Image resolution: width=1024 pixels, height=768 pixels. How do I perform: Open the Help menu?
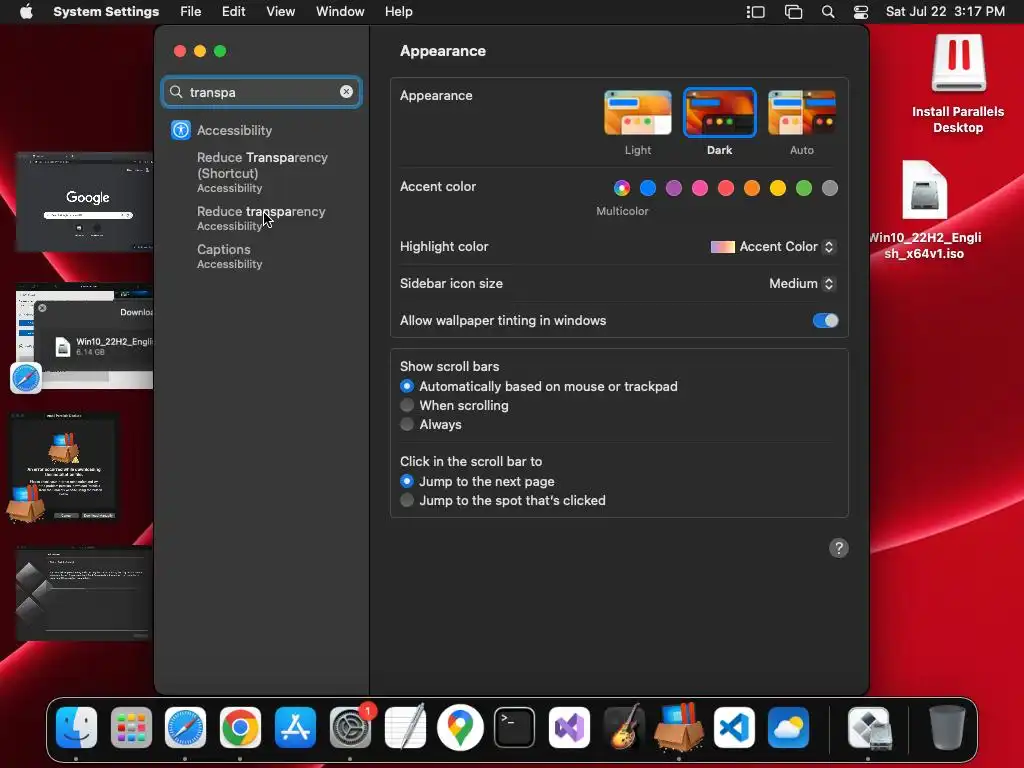click(398, 12)
